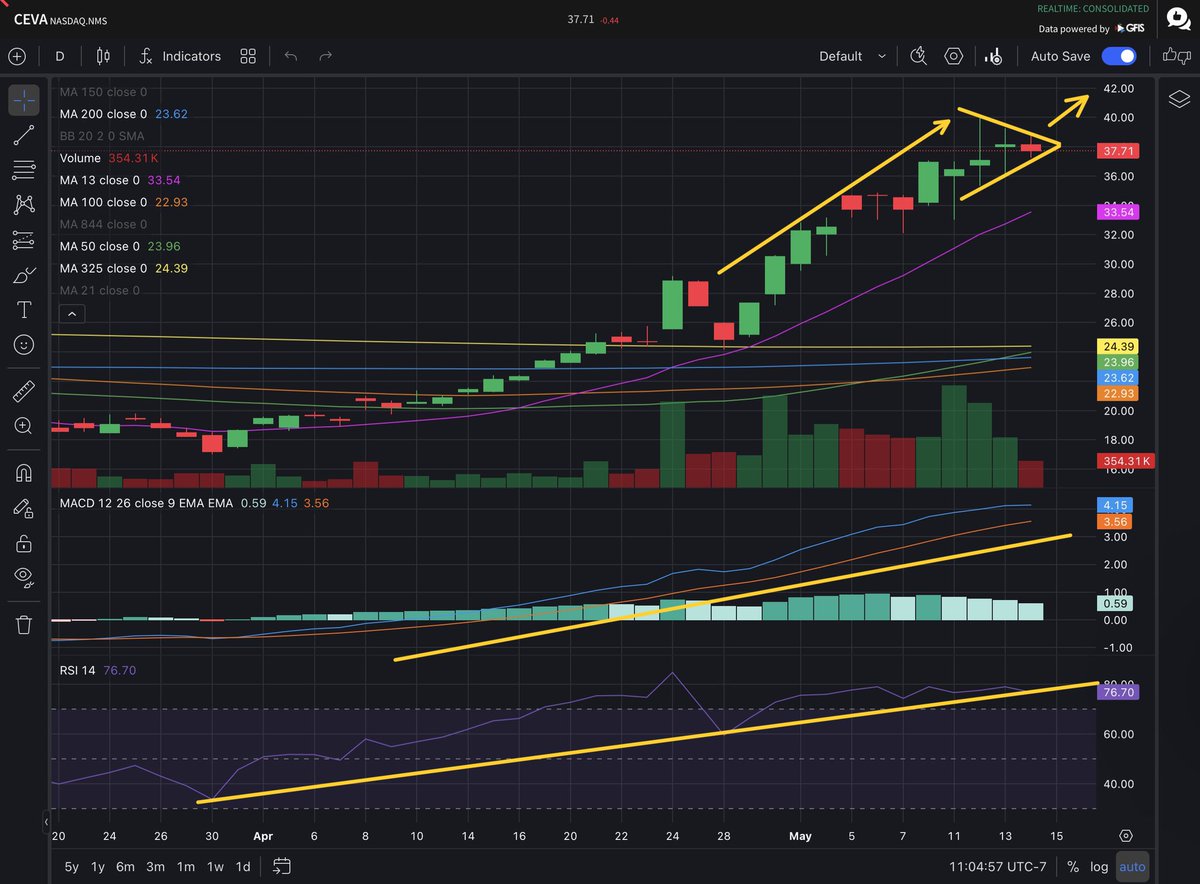Click the 33.54 MA 13 price label
Screen dimensions: 1200x884
pyautogui.click(x=1116, y=212)
